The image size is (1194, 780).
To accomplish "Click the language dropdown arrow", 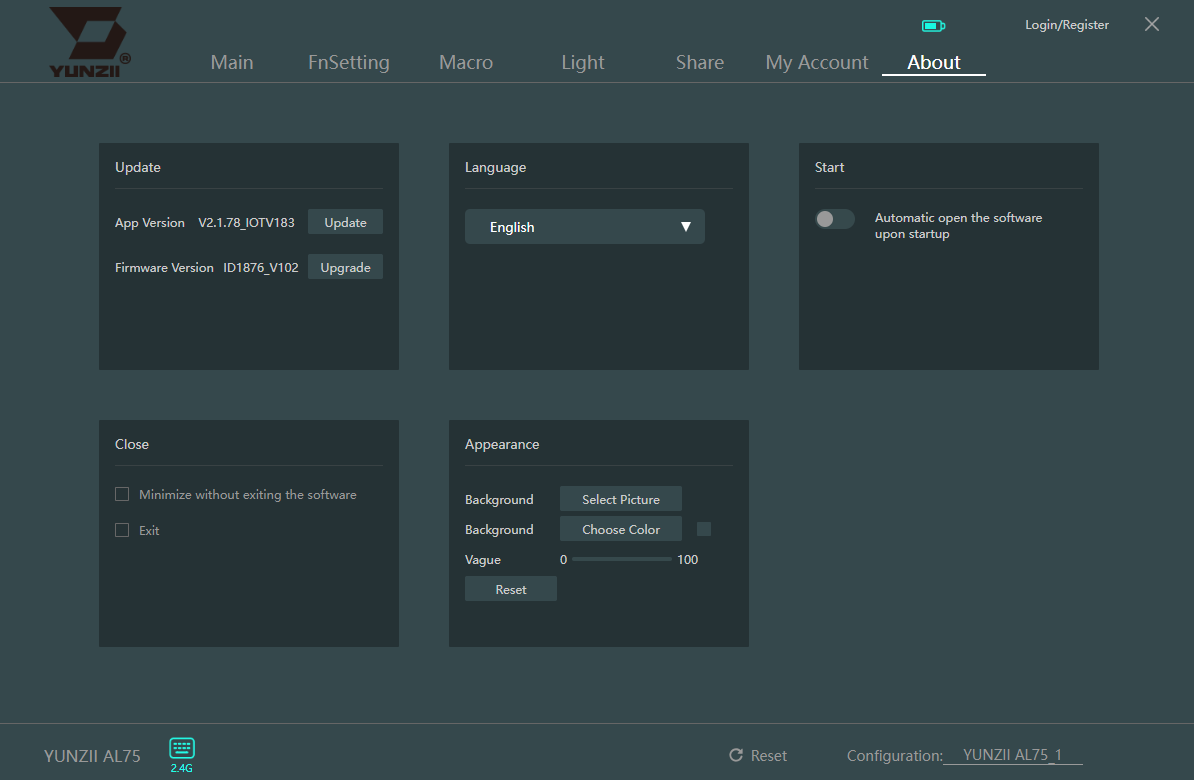I will 686,227.
